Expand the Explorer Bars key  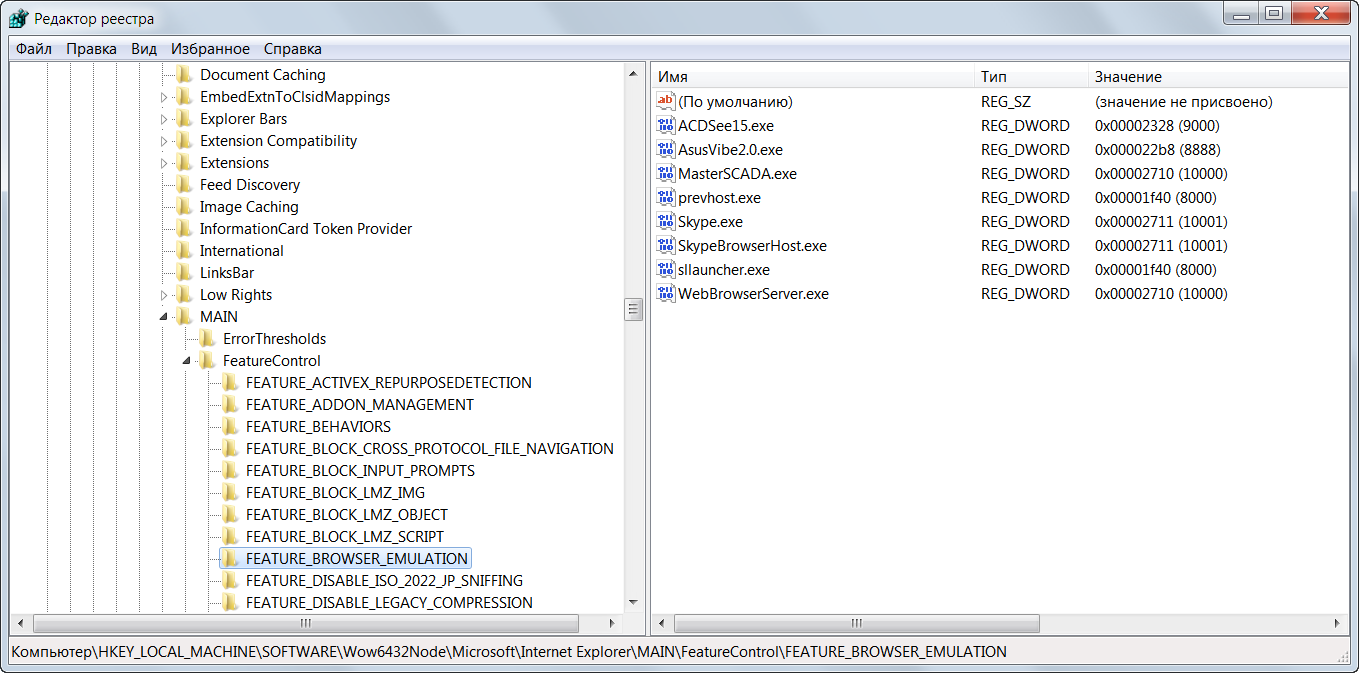click(164, 119)
